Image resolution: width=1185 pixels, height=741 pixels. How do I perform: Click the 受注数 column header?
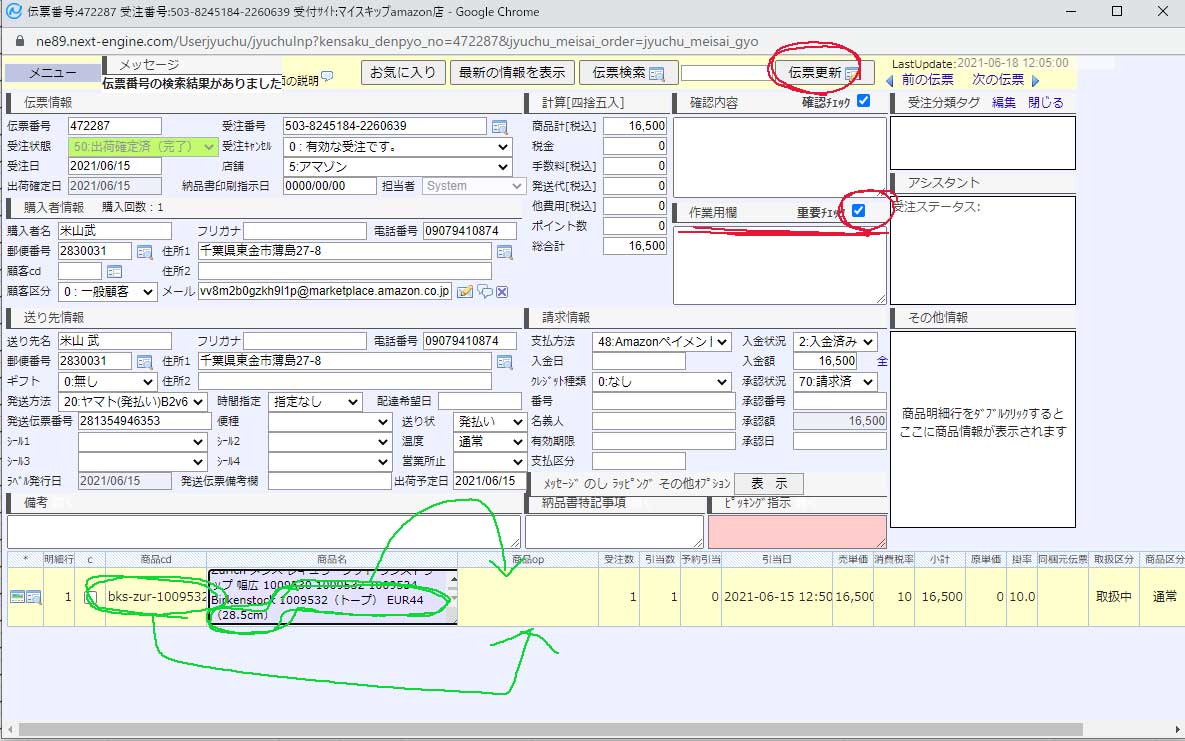tap(619, 560)
